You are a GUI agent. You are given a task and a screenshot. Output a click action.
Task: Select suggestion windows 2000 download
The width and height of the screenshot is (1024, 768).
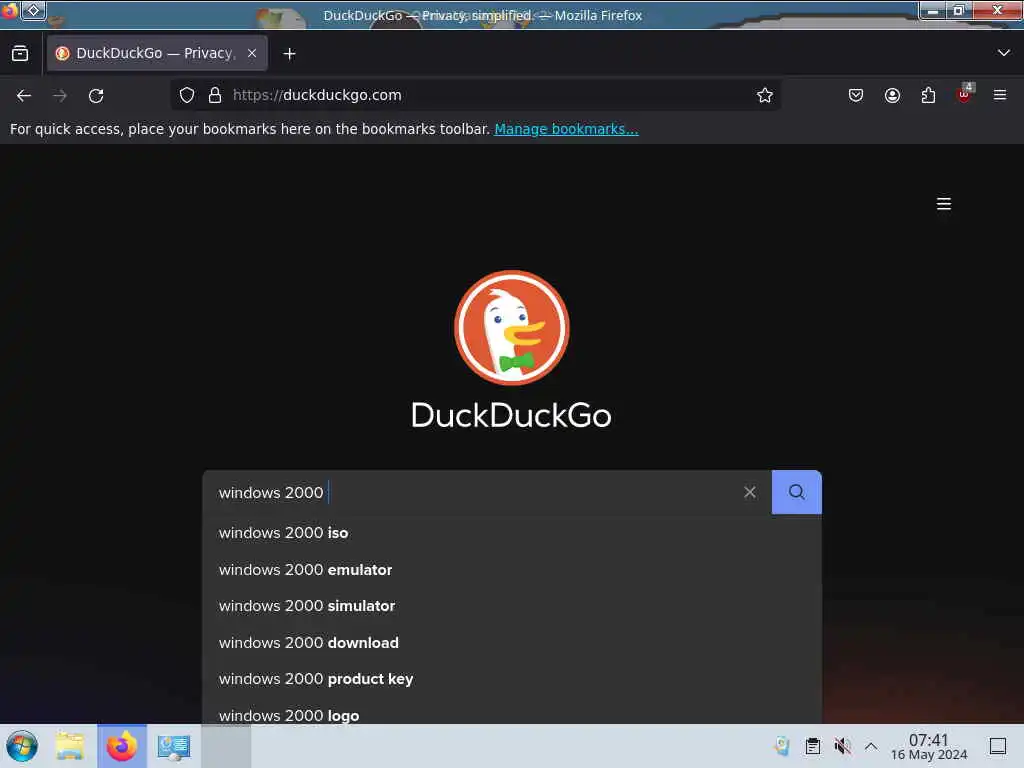pos(512,643)
